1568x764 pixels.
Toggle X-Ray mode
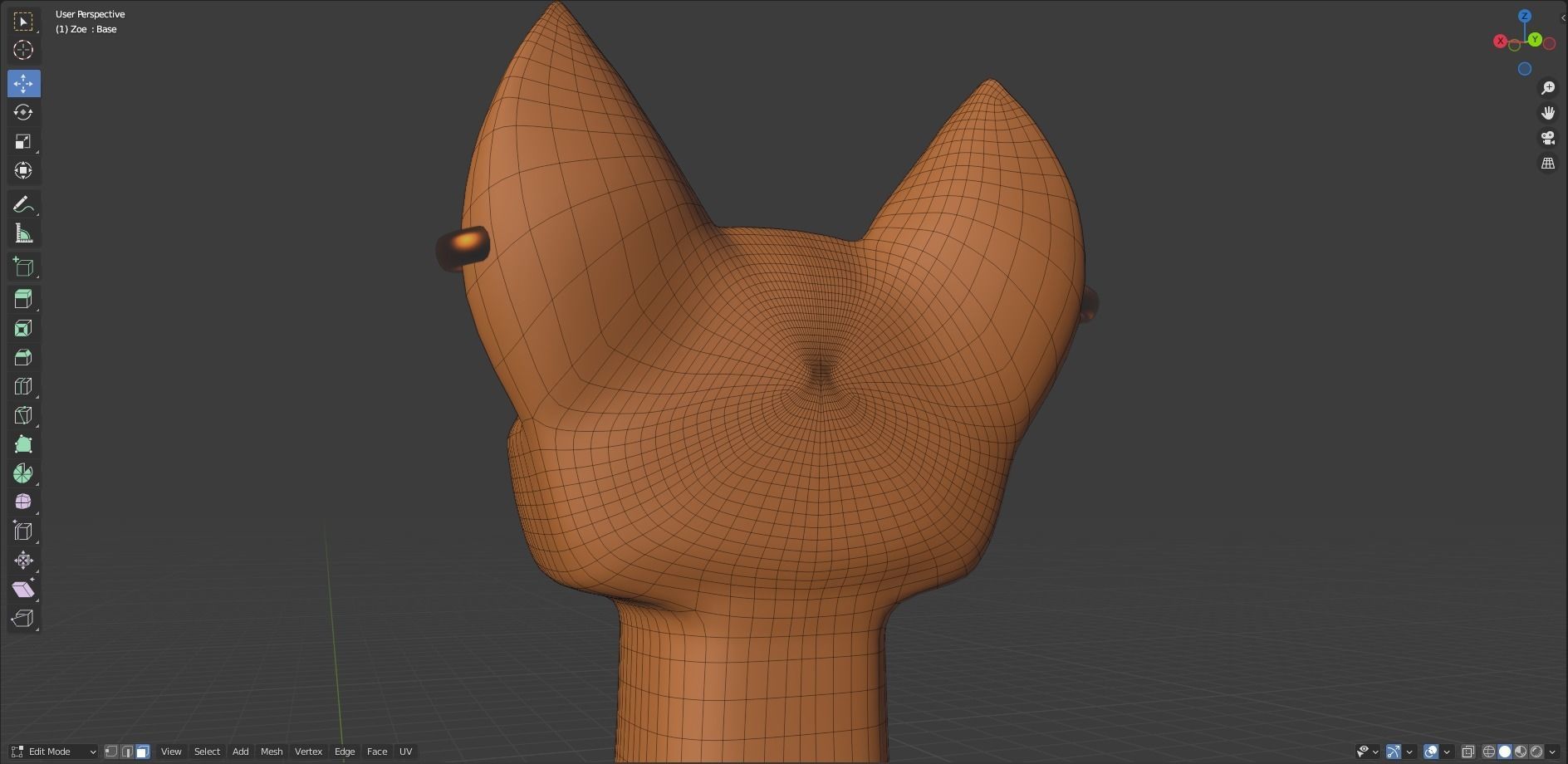[1468, 752]
